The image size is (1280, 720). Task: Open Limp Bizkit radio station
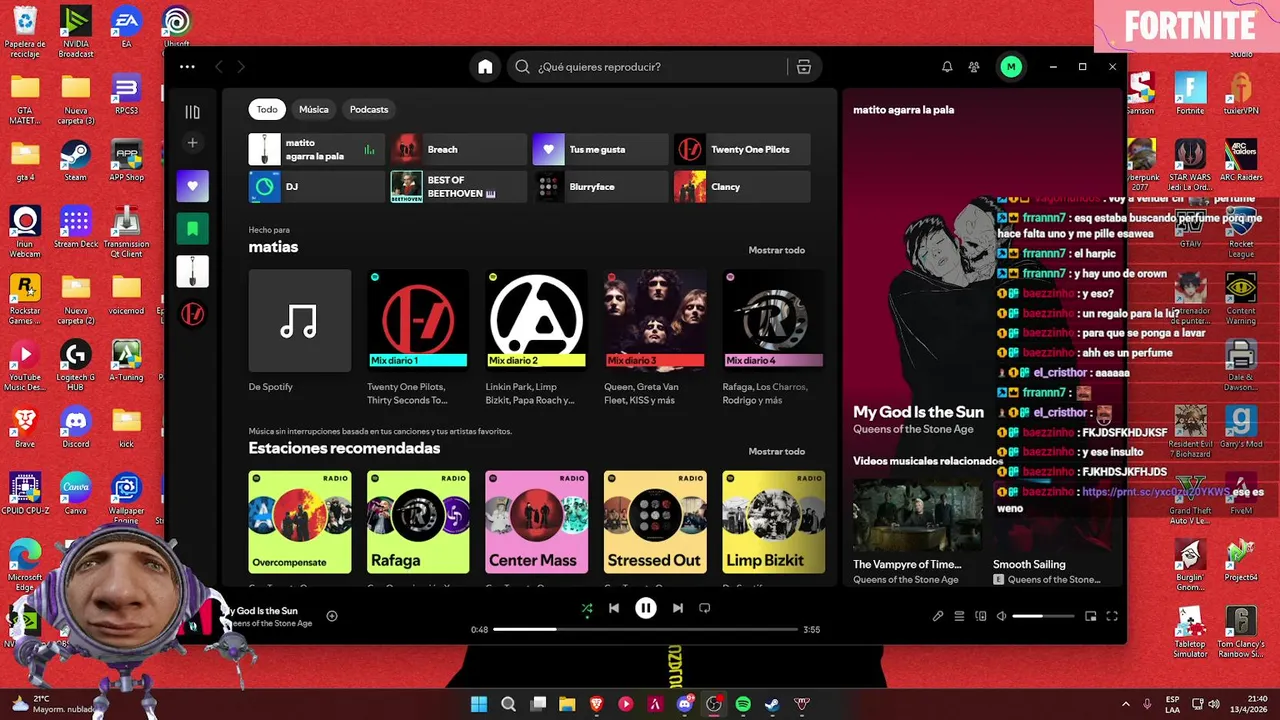coord(774,522)
